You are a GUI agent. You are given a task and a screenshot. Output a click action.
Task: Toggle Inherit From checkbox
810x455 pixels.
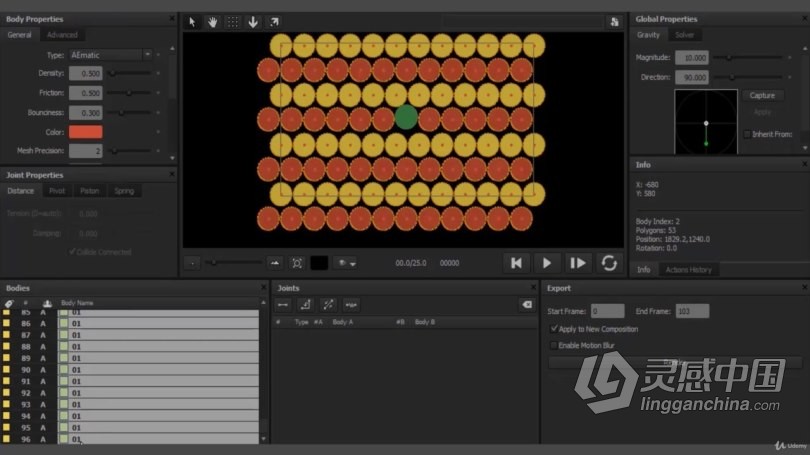(x=747, y=134)
